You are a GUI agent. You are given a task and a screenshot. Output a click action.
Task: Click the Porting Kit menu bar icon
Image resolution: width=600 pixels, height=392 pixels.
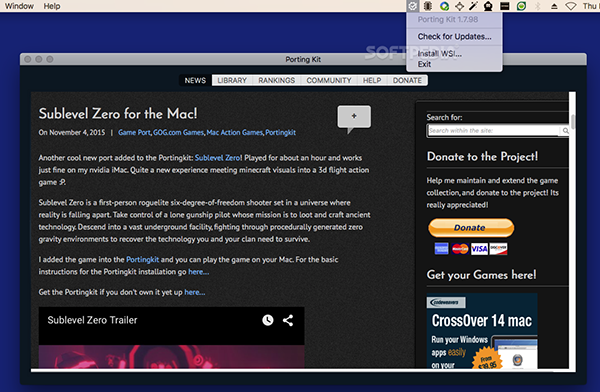tap(412, 6)
